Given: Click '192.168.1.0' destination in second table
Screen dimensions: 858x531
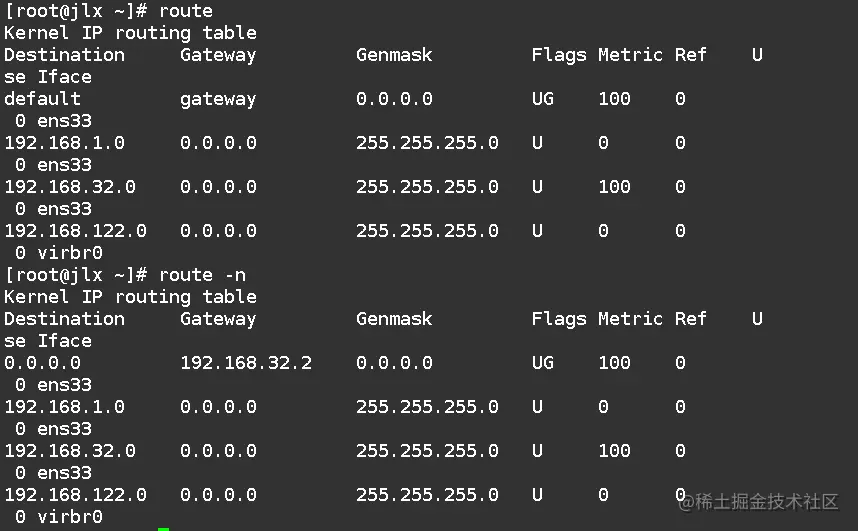Looking at the screenshot, I should click(64, 407).
